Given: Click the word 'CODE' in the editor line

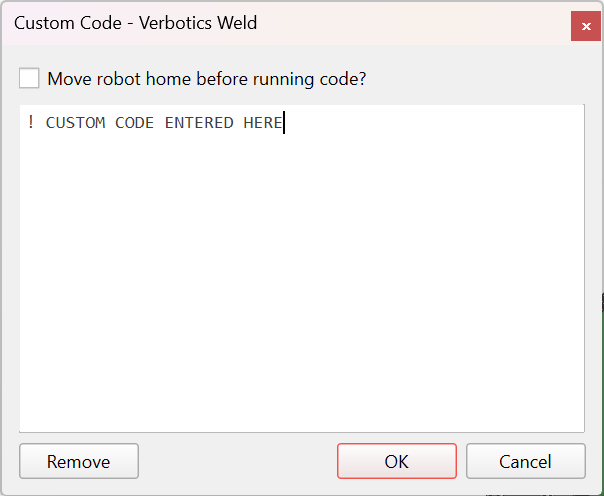Looking at the screenshot, I should coord(134,123).
